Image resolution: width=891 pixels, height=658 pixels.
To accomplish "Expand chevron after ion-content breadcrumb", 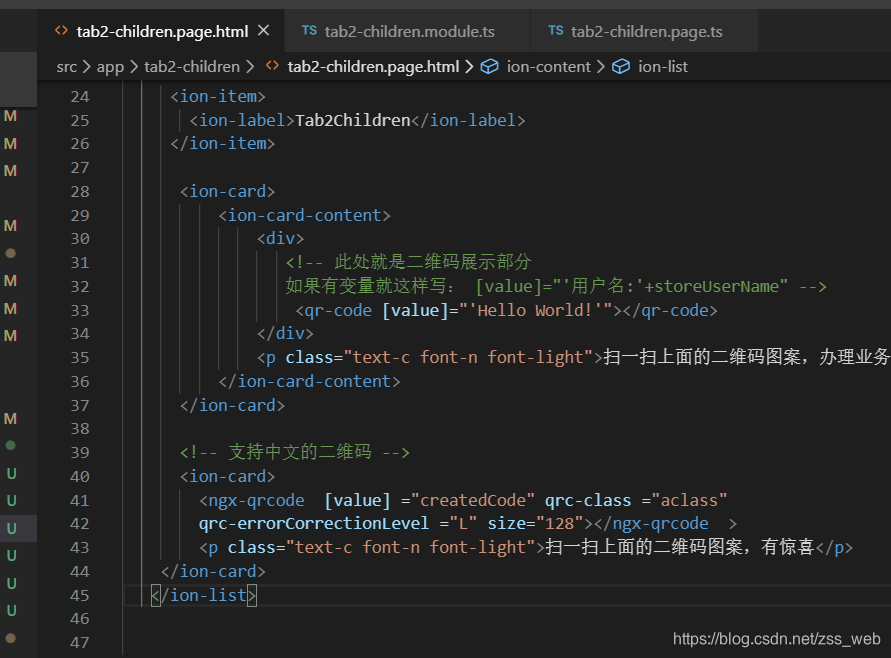I will coord(601,67).
